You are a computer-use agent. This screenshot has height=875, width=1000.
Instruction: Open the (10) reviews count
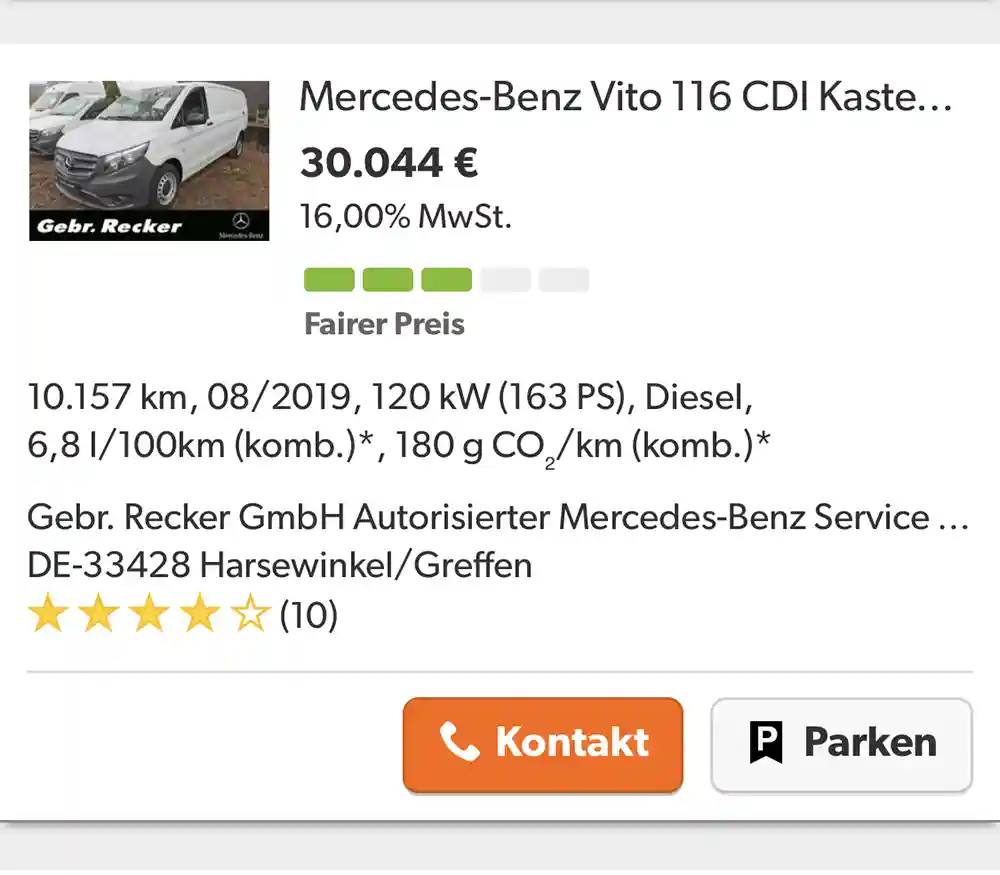click(x=309, y=615)
